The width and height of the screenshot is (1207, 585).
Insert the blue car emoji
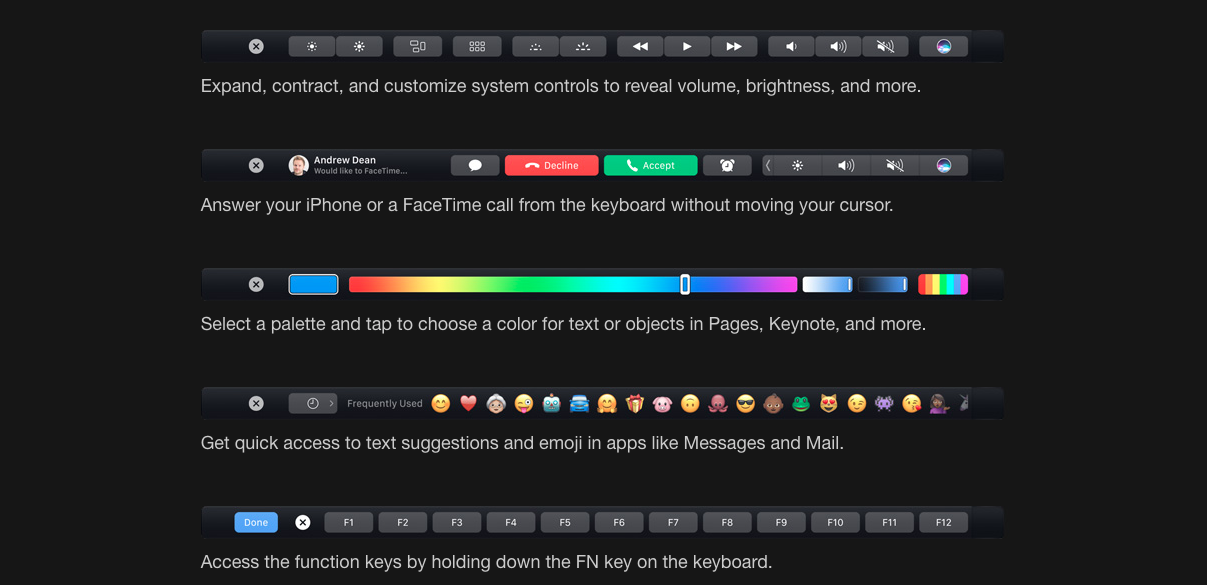(579, 403)
